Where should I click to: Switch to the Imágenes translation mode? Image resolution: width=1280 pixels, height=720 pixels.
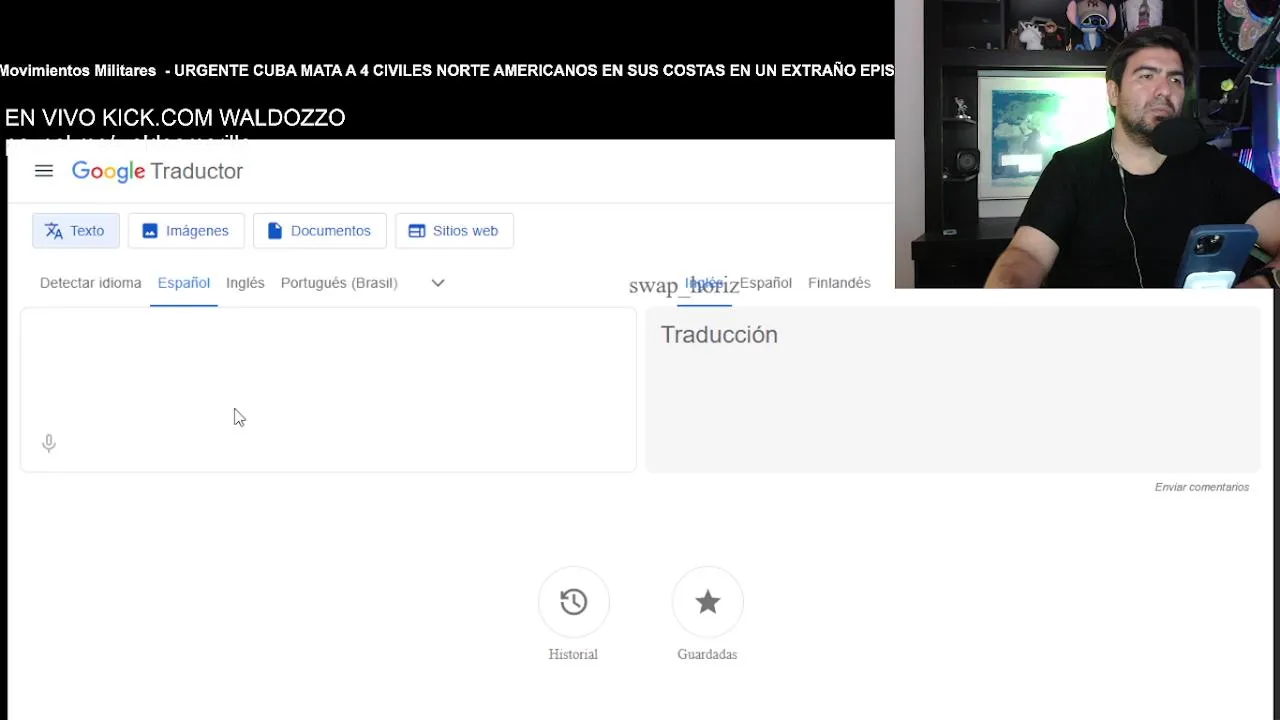coord(186,231)
